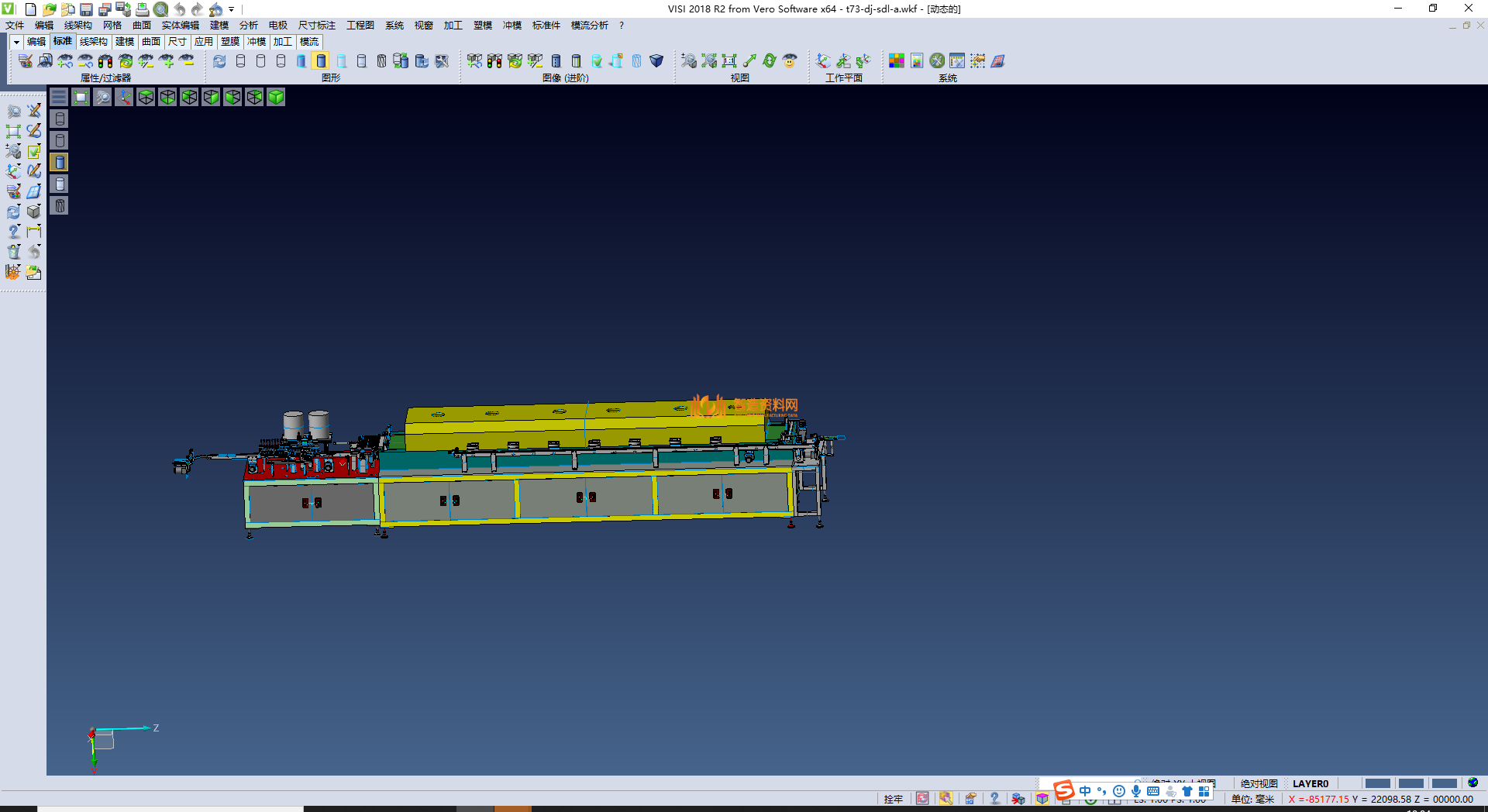Click the solid green cube view icon
The width and height of the screenshot is (1488, 812).
pyautogui.click(x=276, y=97)
